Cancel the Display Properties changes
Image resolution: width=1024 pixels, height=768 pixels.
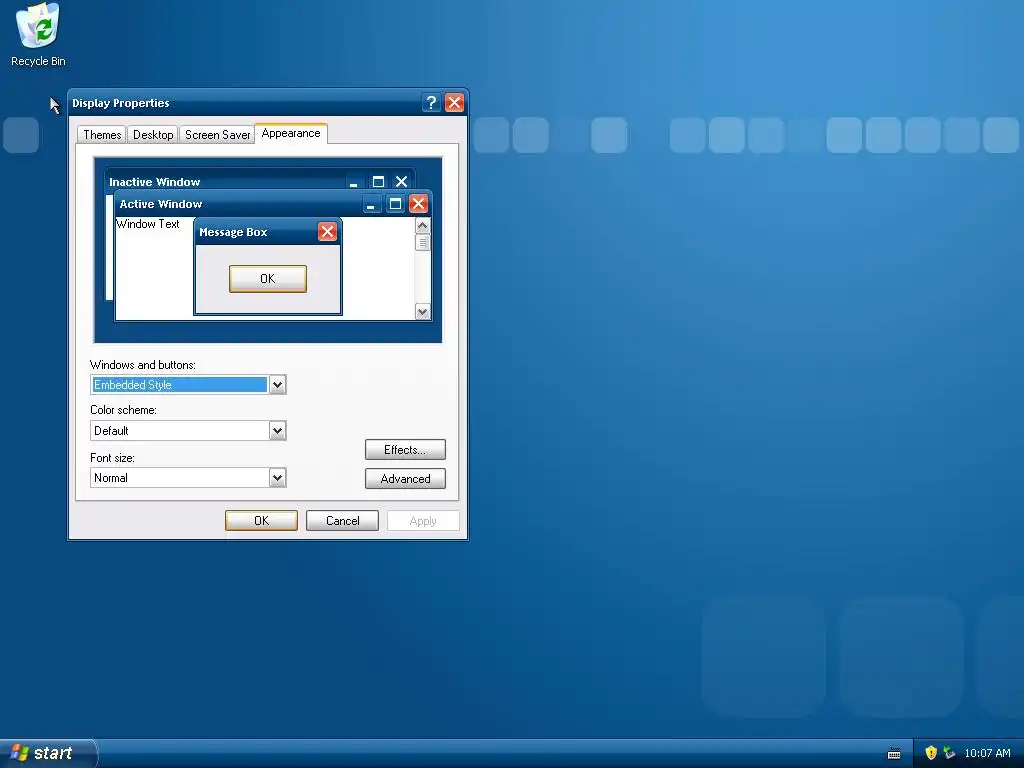[342, 520]
